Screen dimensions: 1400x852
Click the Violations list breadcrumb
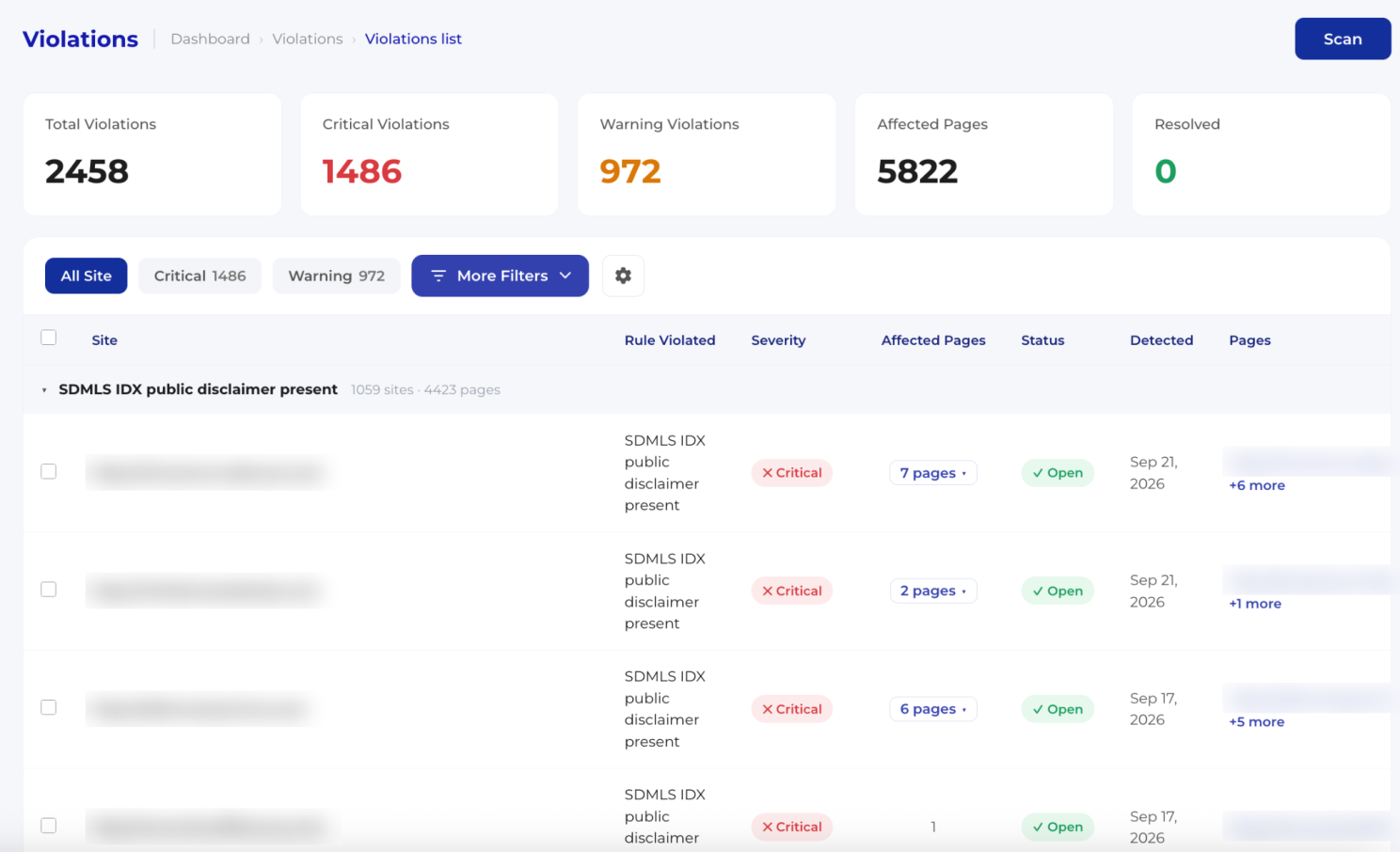(x=413, y=39)
